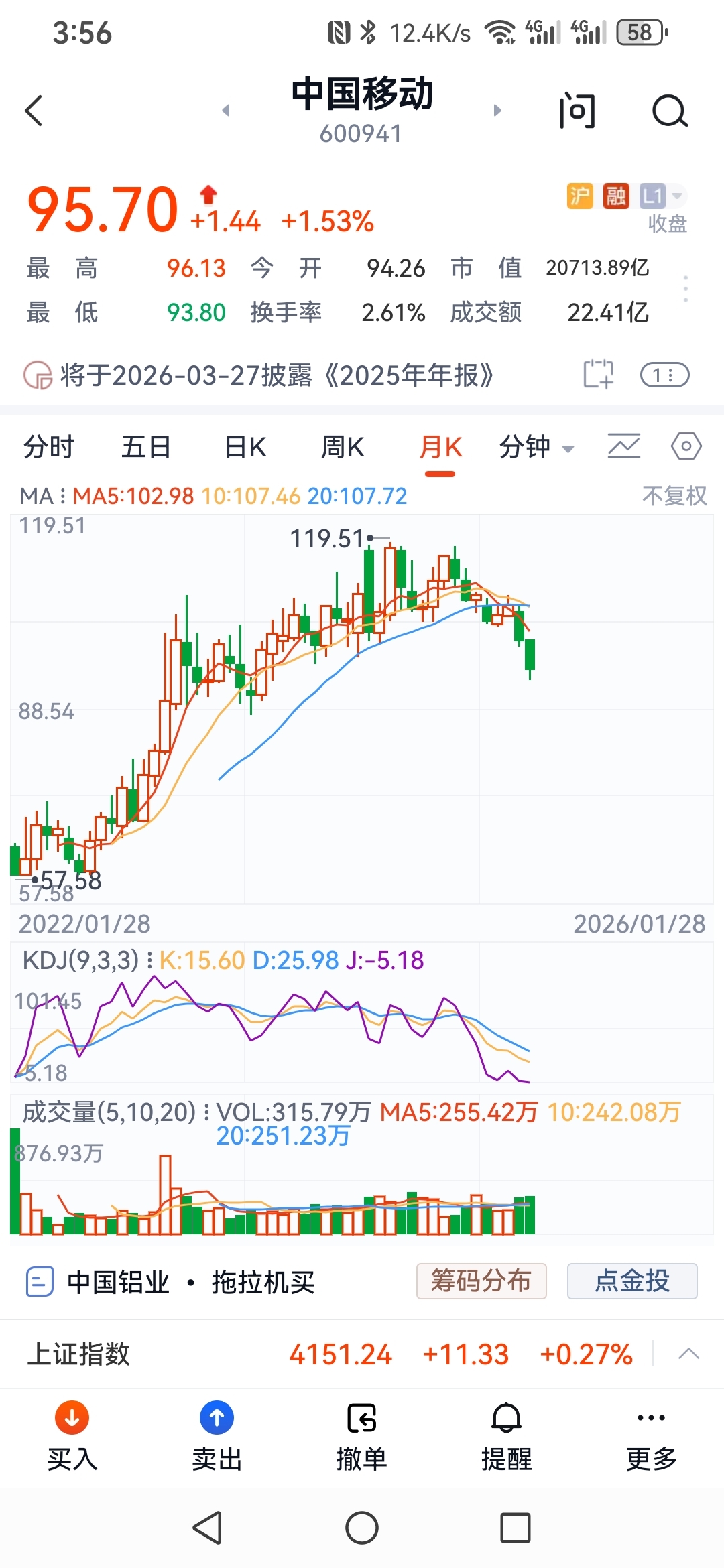Open more quote details vertical dots
Screen dimensions: 724x1568
pos(685,289)
